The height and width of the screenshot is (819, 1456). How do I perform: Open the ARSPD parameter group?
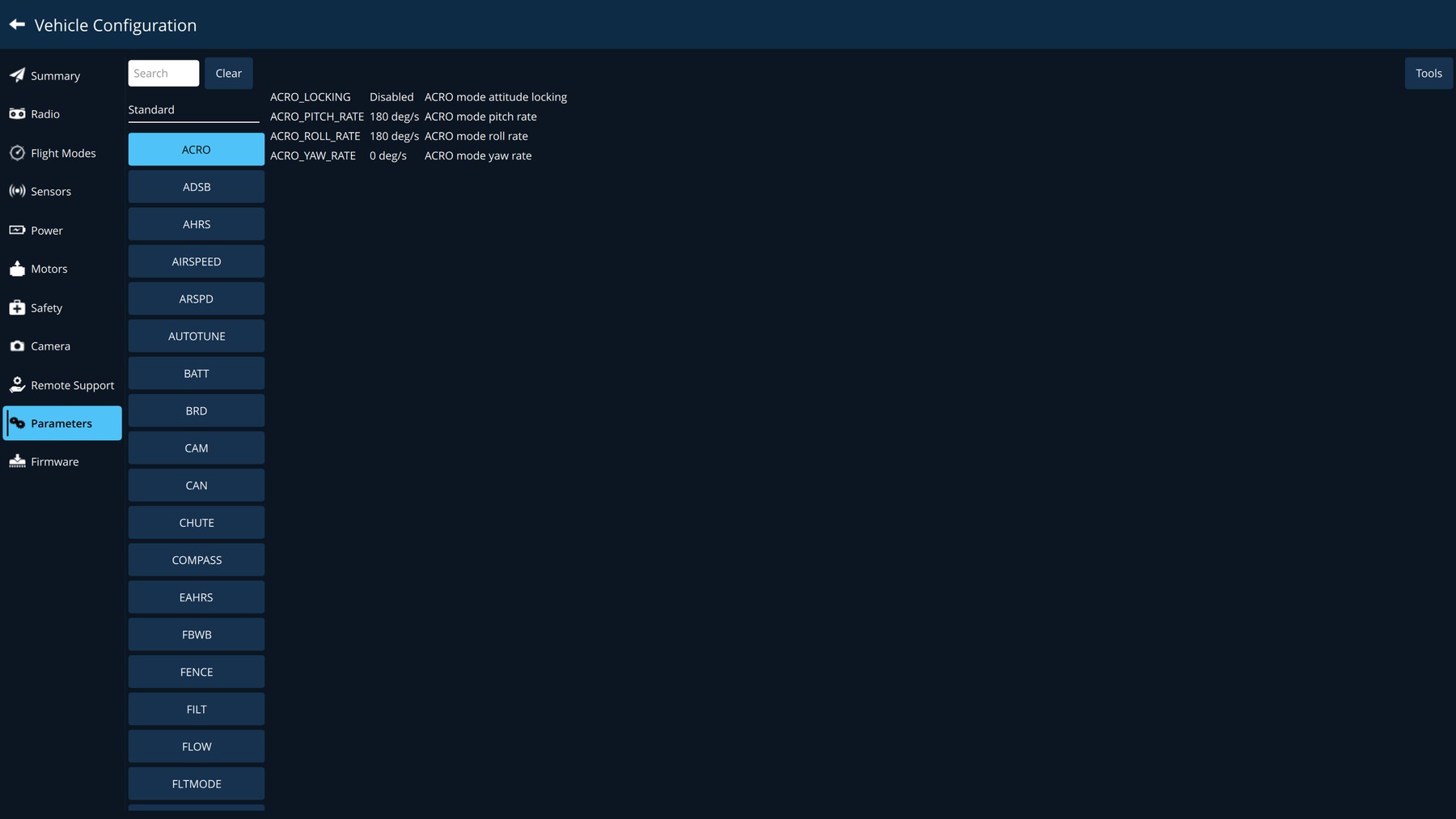click(197, 299)
